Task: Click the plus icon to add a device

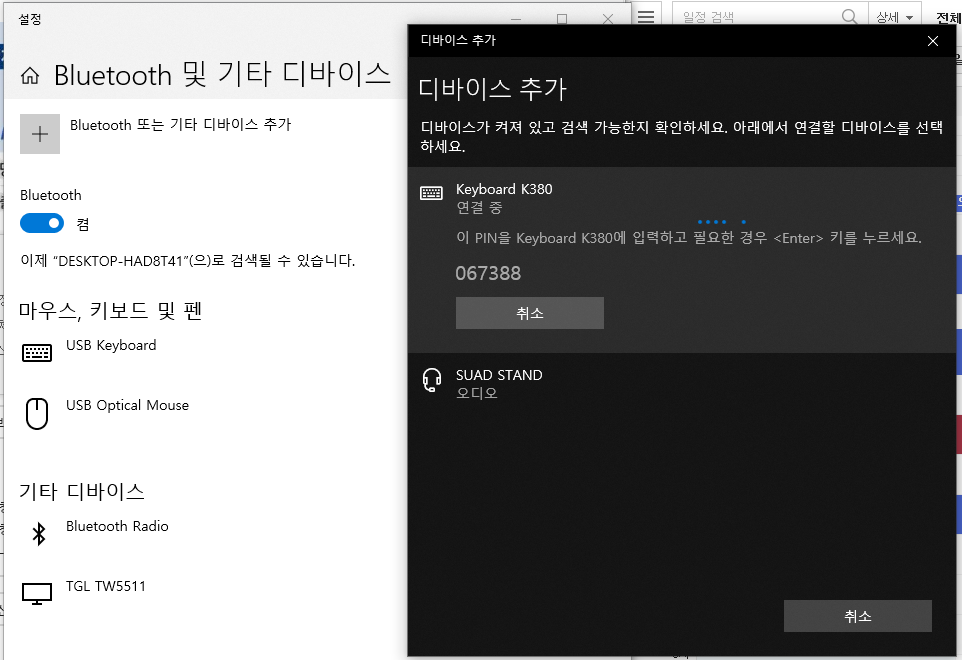Action: (40, 134)
